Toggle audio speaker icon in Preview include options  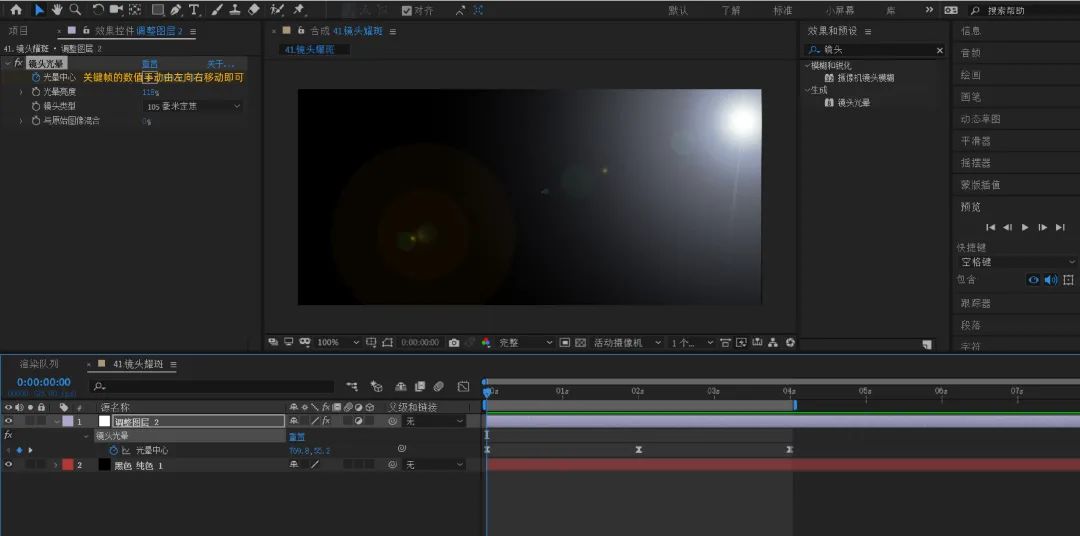coord(1051,280)
